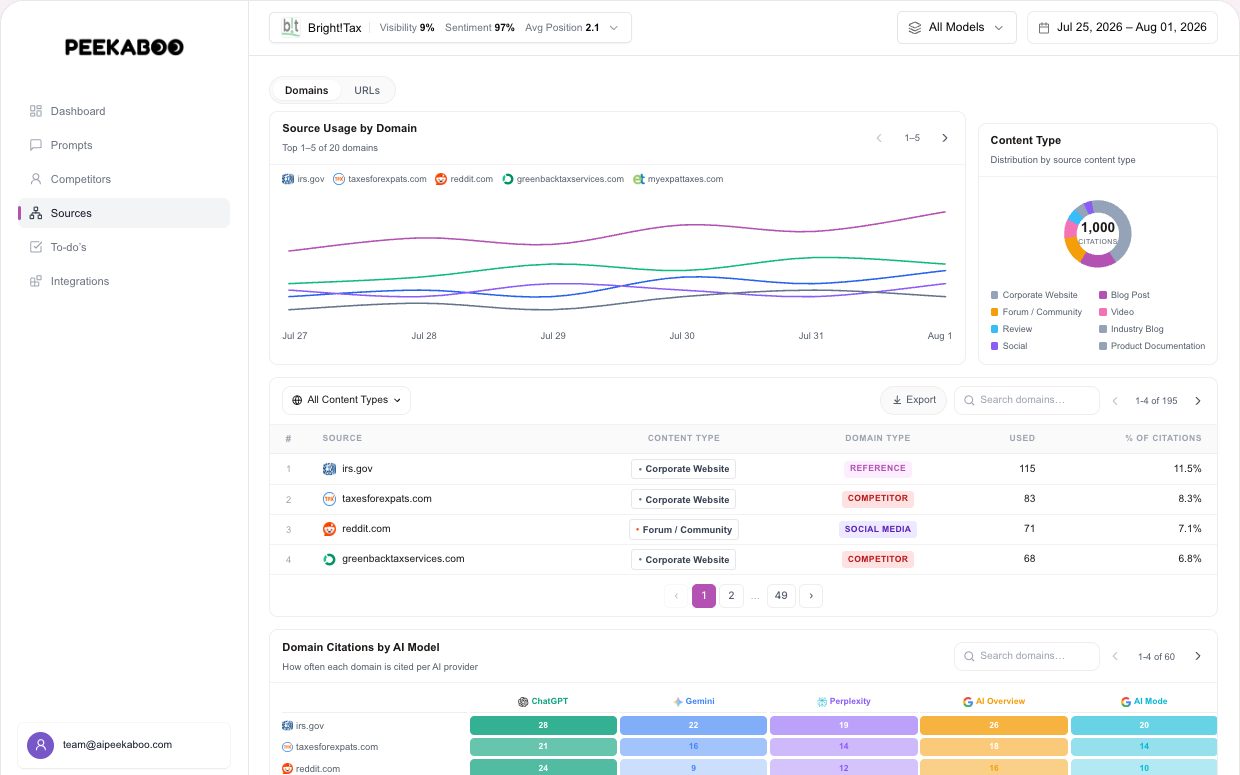Image resolution: width=1240 pixels, height=775 pixels.
Task: Open greenbacktaxservices.com row in sources table
Action: pyautogui.click(x=743, y=559)
